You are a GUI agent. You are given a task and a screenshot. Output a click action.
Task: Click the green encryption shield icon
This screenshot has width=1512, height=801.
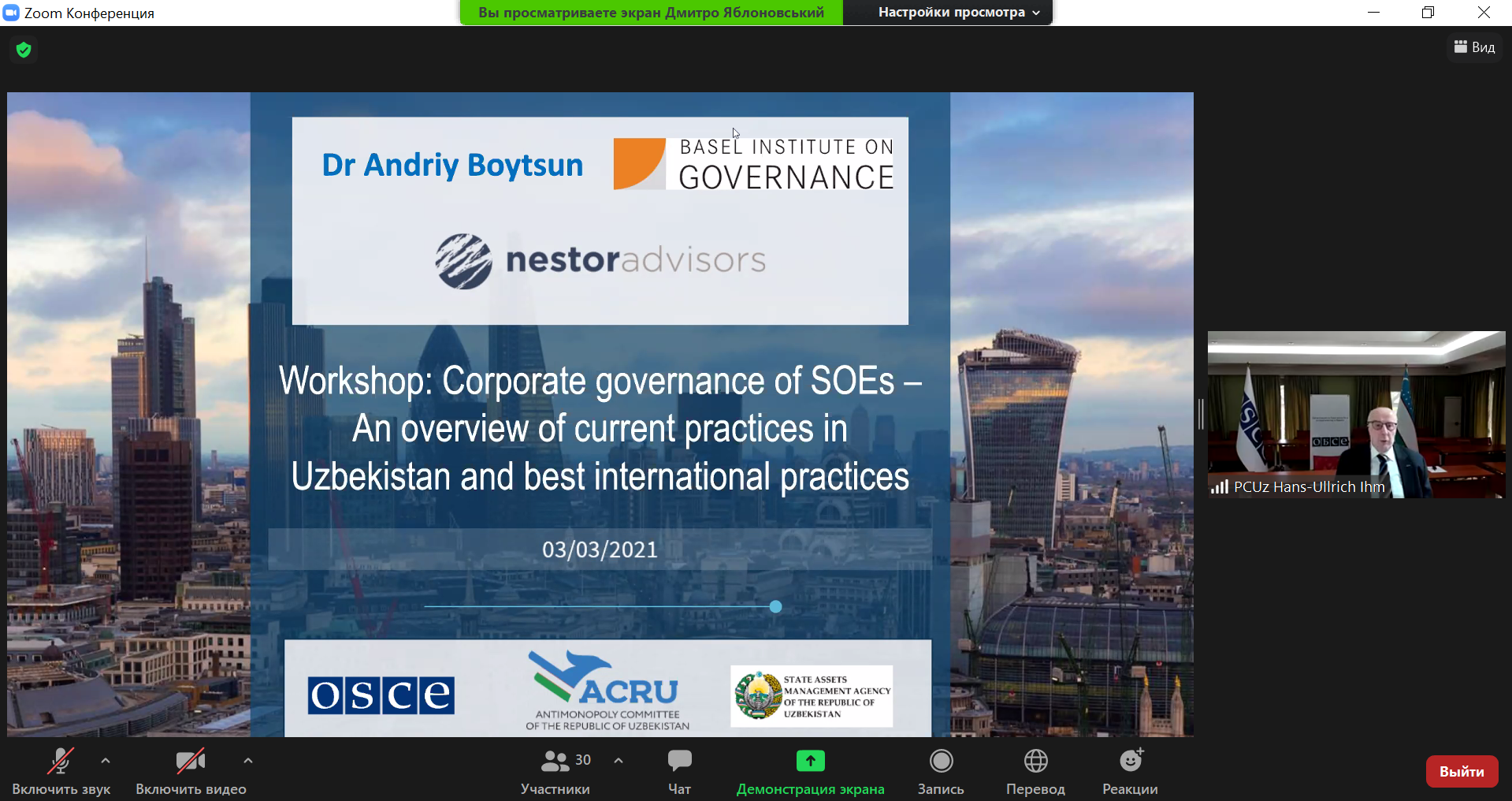point(24,50)
